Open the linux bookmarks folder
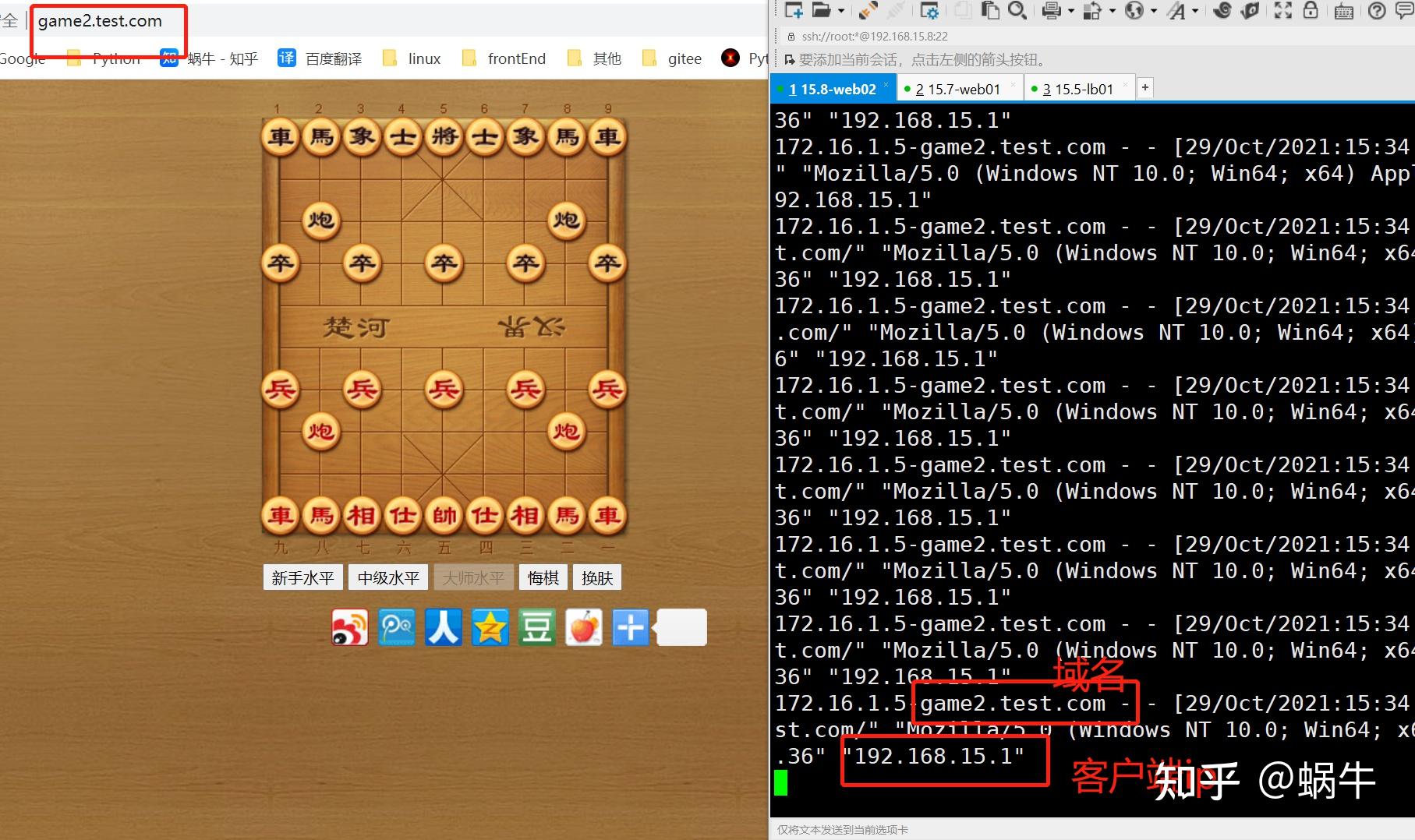This screenshot has height=840, width=1415. point(412,58)
